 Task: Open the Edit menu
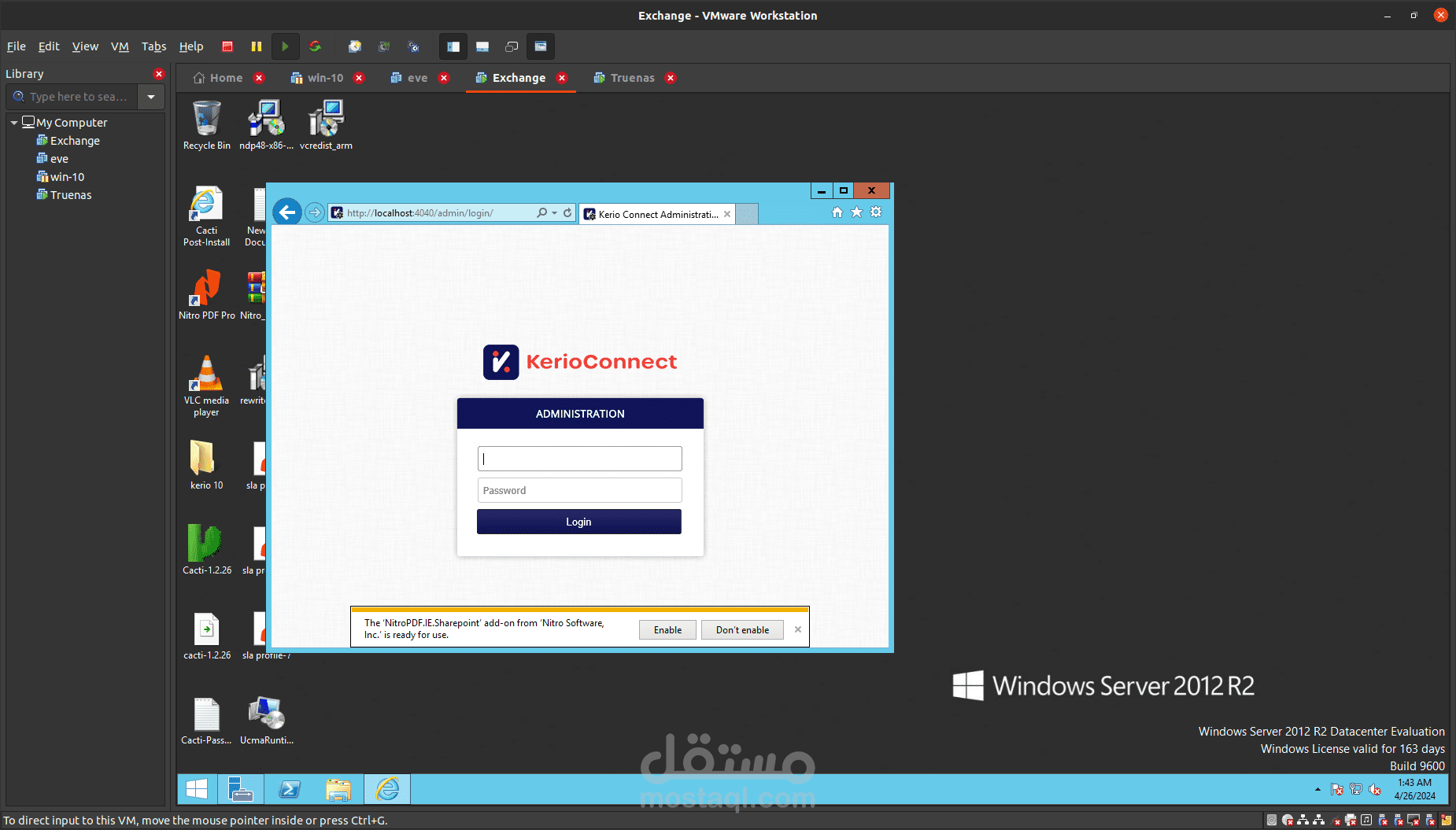49,46
